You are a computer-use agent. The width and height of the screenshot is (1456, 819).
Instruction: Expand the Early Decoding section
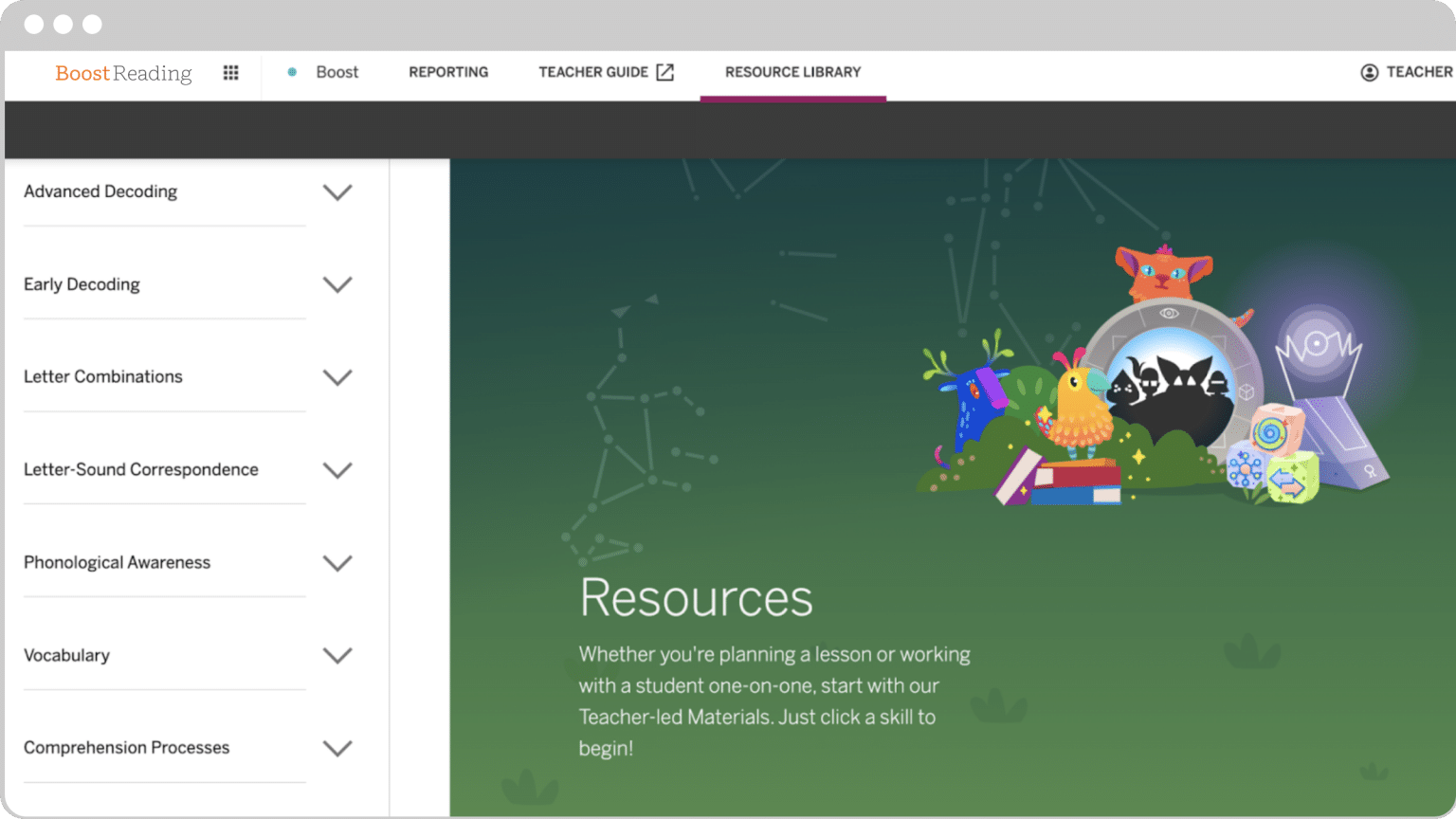(337, 284)
